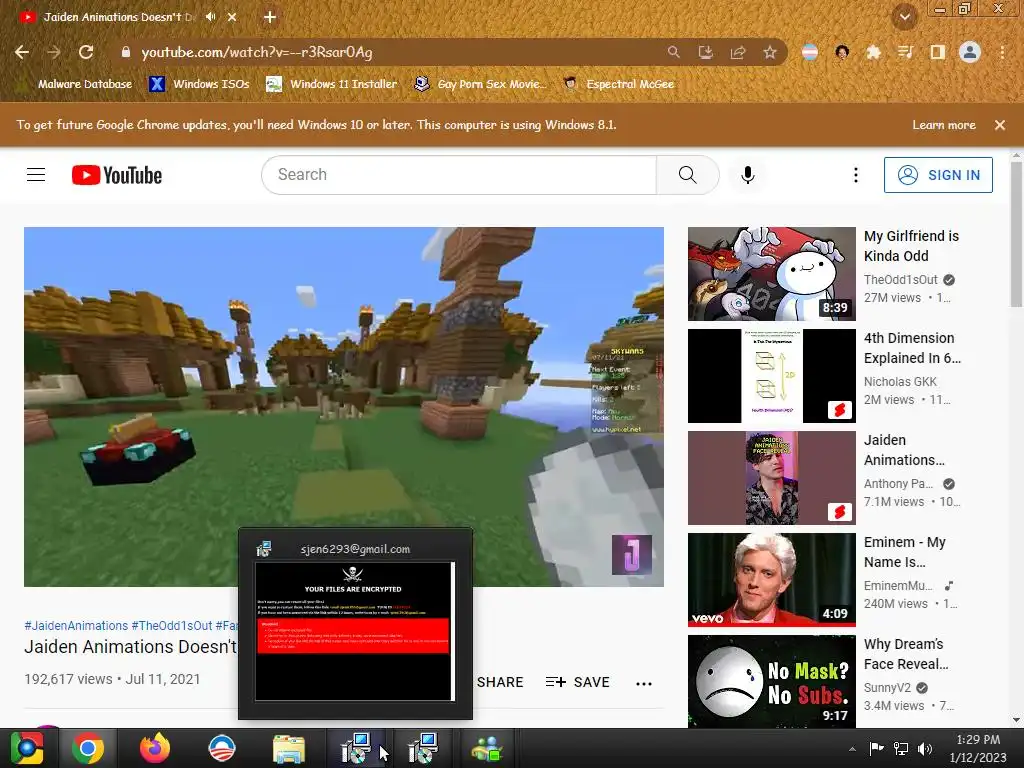Go back to the previous page
Image resolution: width=1024 pixels, height=768 pixels.
[x=22, y=52]
